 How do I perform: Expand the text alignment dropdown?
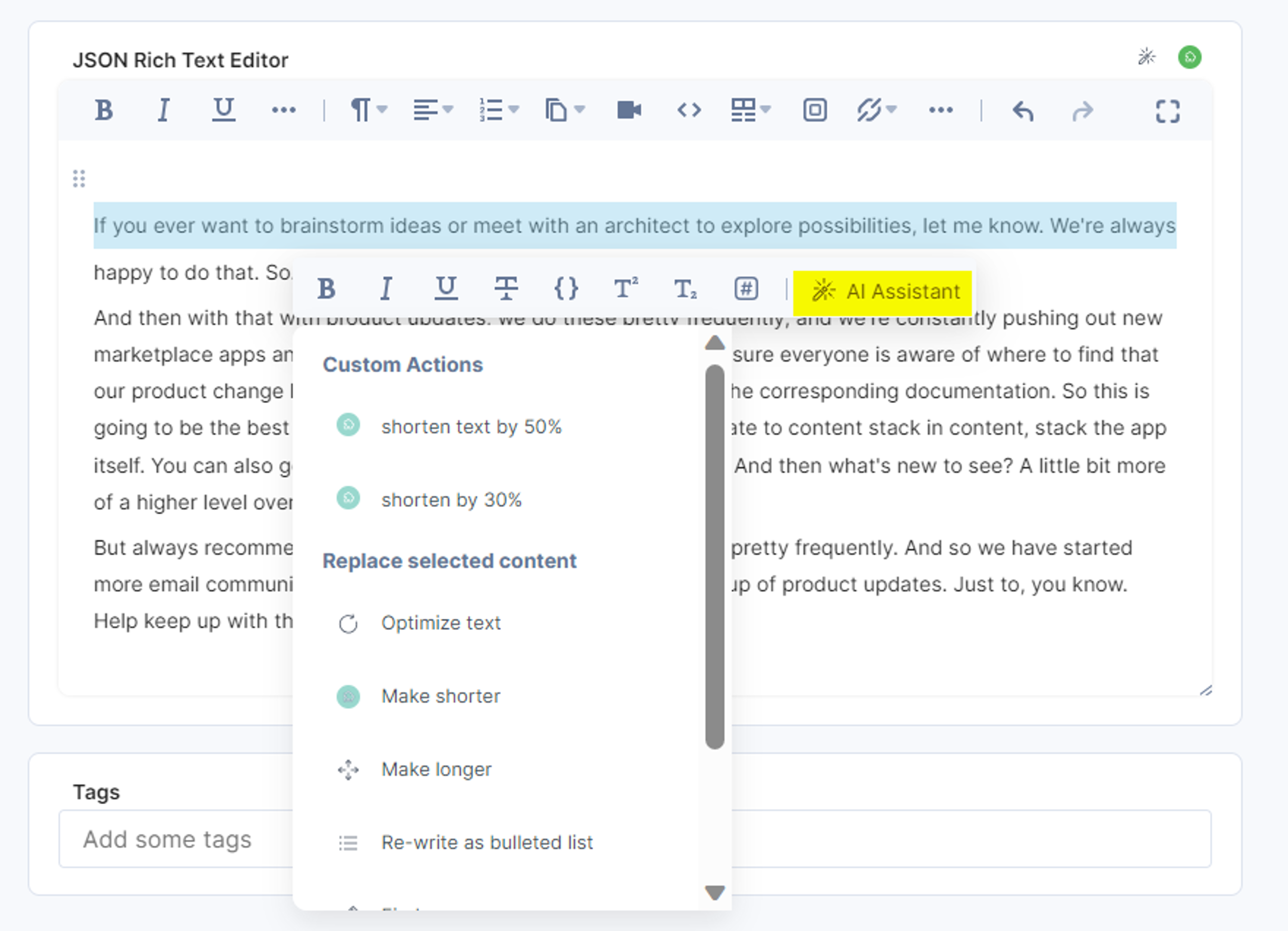(433, 110)
